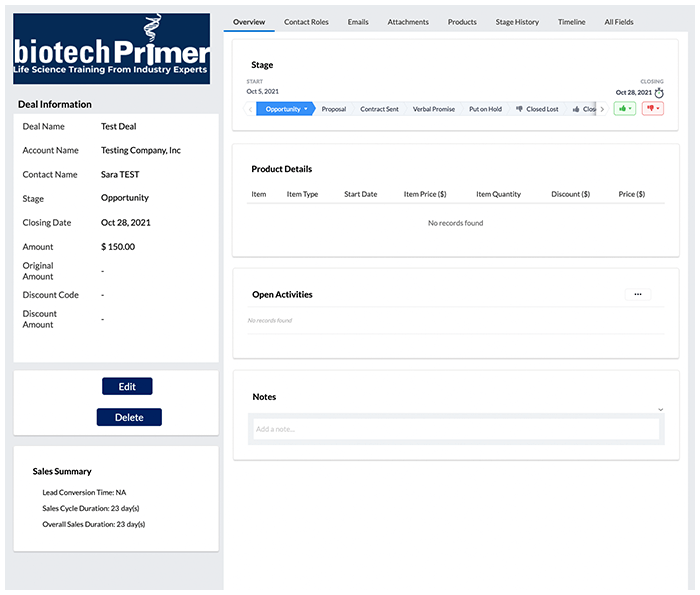Expand the Notes sort chevron
This screenshot has height=595, width=700.
(x=660, y=409)
